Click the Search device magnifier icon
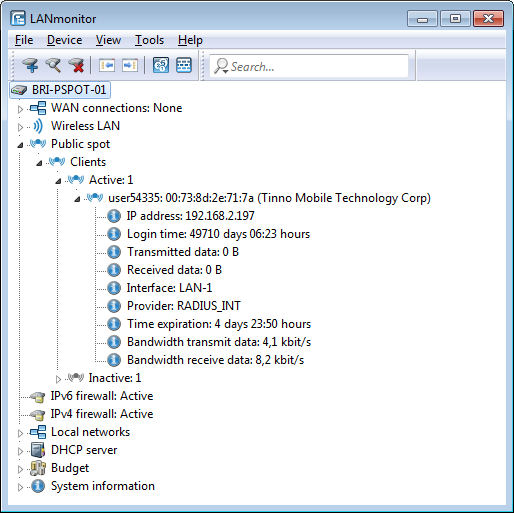 point(53,65)
